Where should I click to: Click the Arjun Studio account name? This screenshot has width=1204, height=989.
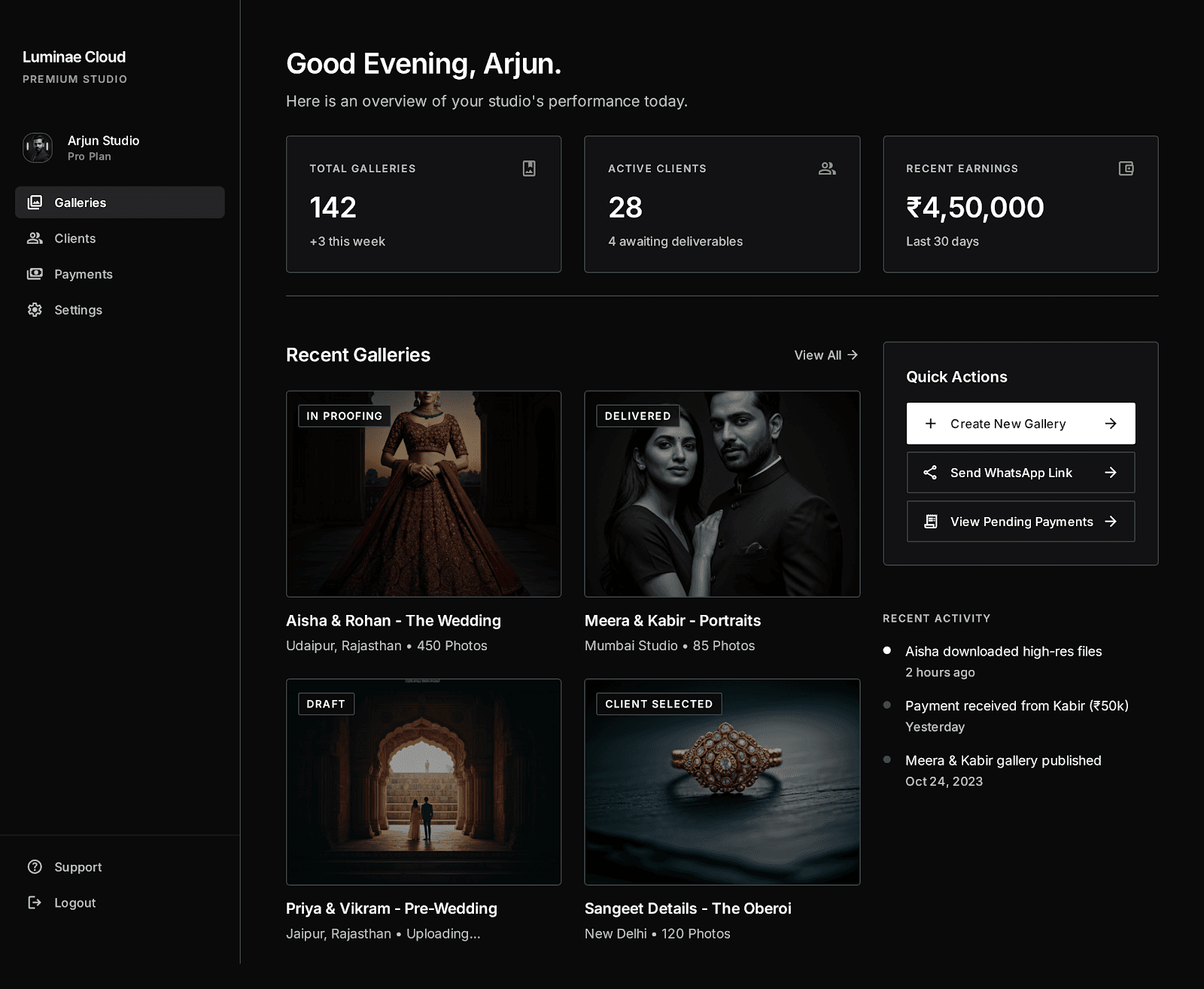coord(104,141)
